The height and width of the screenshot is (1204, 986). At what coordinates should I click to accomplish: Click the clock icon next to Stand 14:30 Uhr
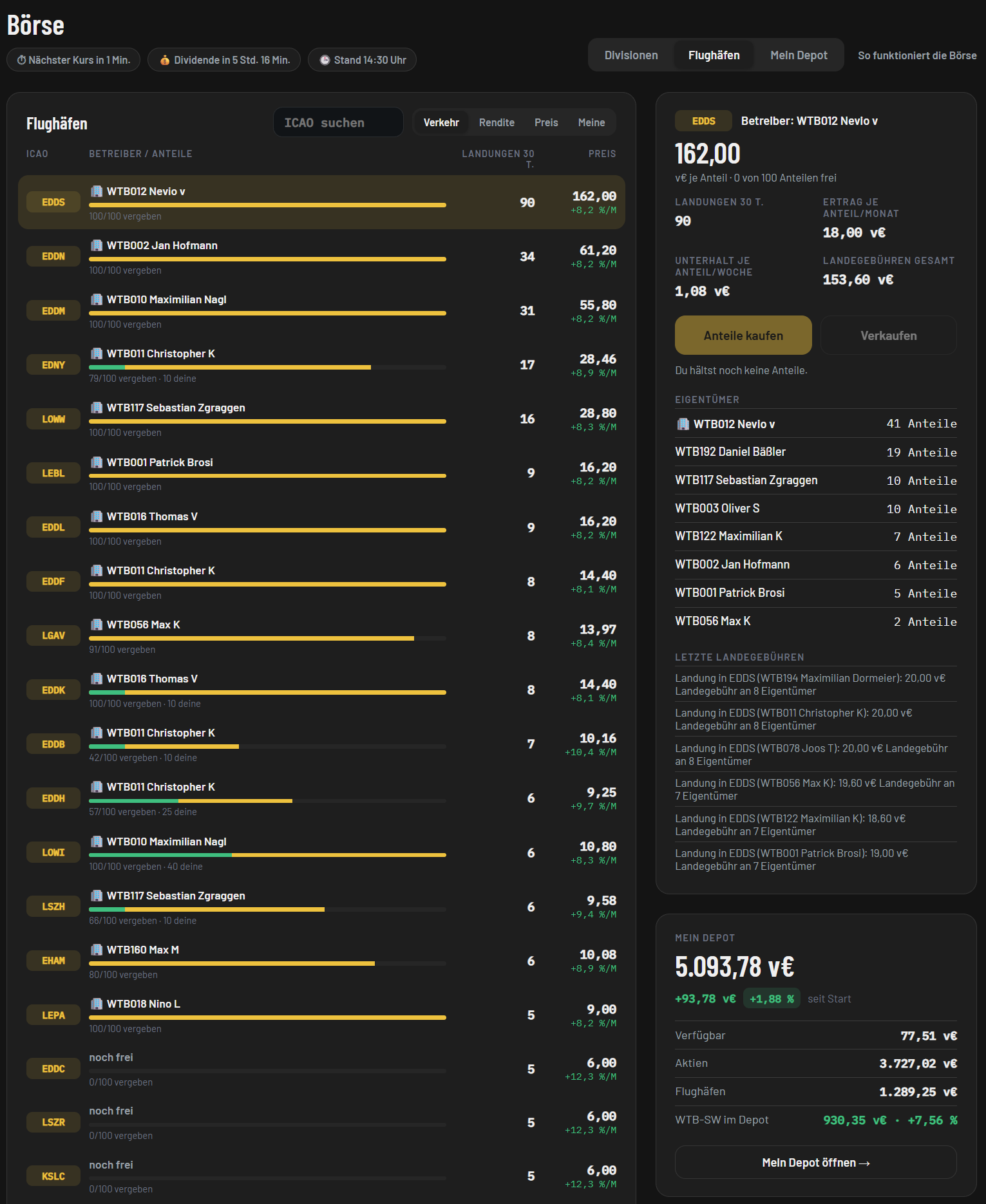325,60
